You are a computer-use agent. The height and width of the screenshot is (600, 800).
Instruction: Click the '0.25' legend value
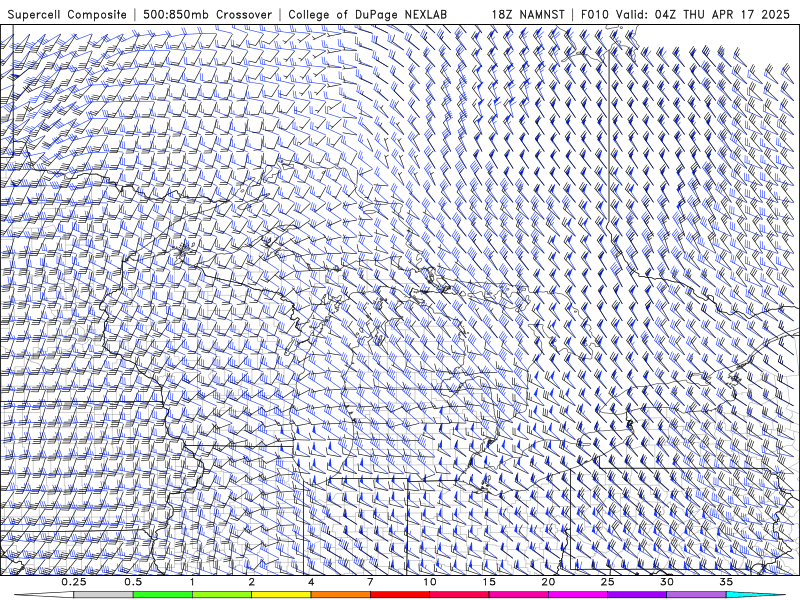point(73,582)
